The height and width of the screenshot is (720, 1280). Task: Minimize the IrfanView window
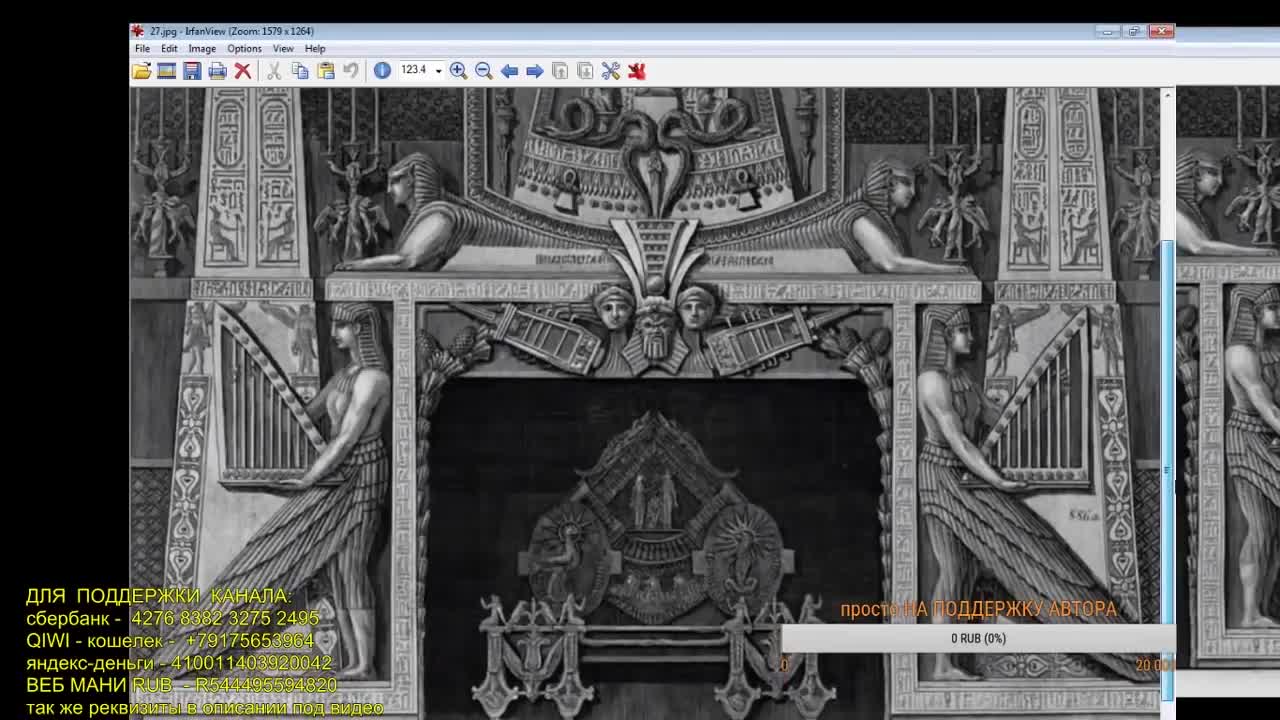(x=1107, y=31)
